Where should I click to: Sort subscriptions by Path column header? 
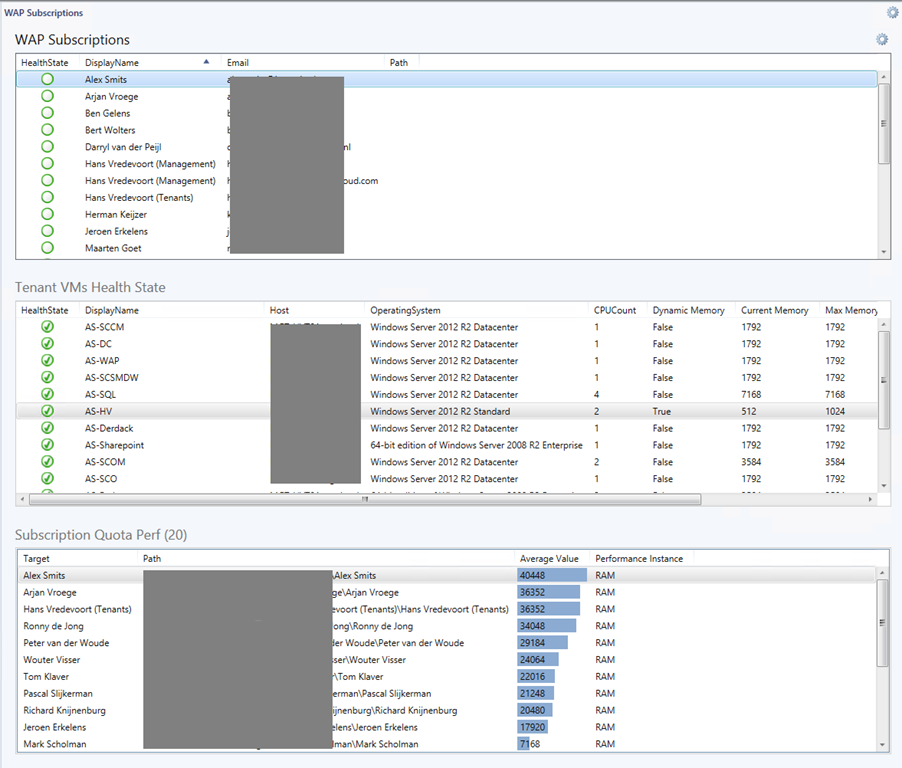pos(399,63)
